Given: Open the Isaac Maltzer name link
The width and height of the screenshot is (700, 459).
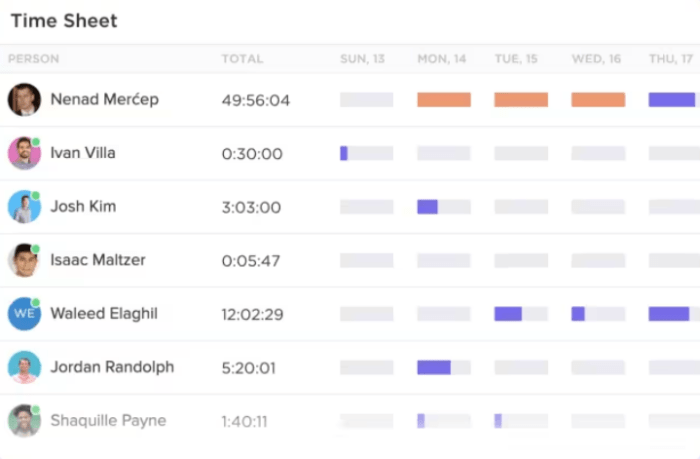Looking at the screenshot, I should [x=98, y=260].
